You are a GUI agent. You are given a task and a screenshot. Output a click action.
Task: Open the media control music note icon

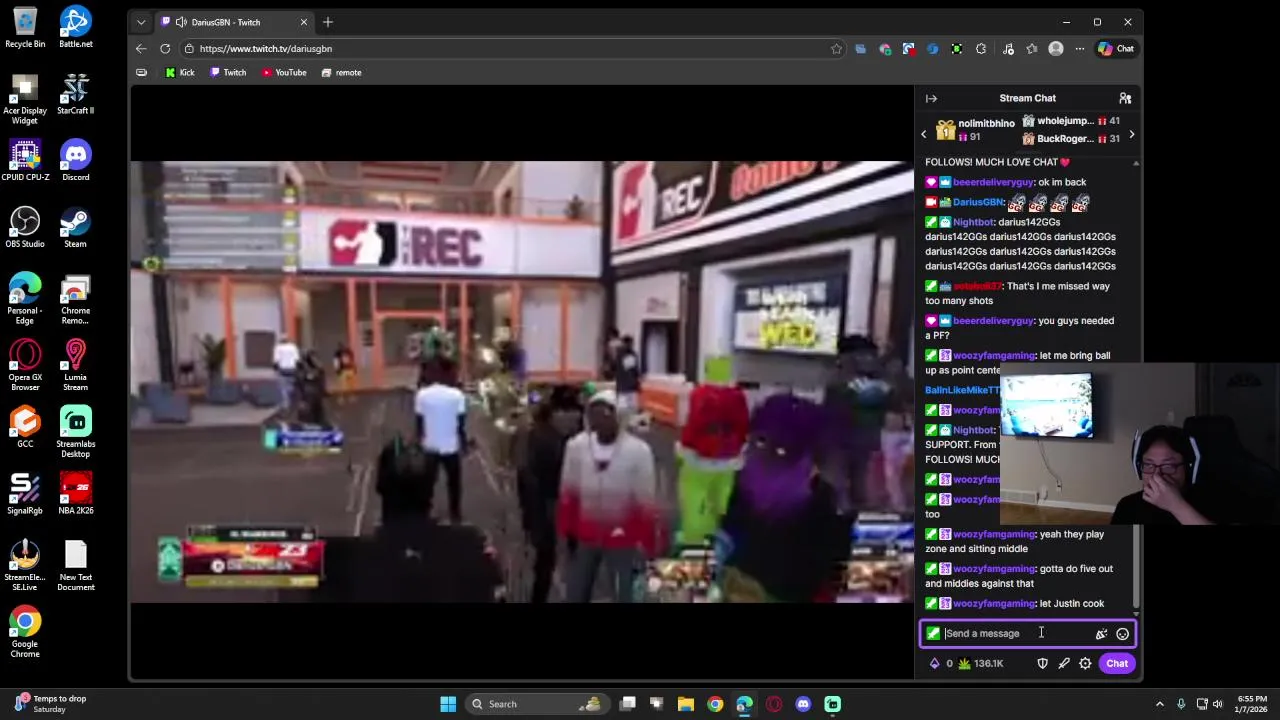[1008, 48]
